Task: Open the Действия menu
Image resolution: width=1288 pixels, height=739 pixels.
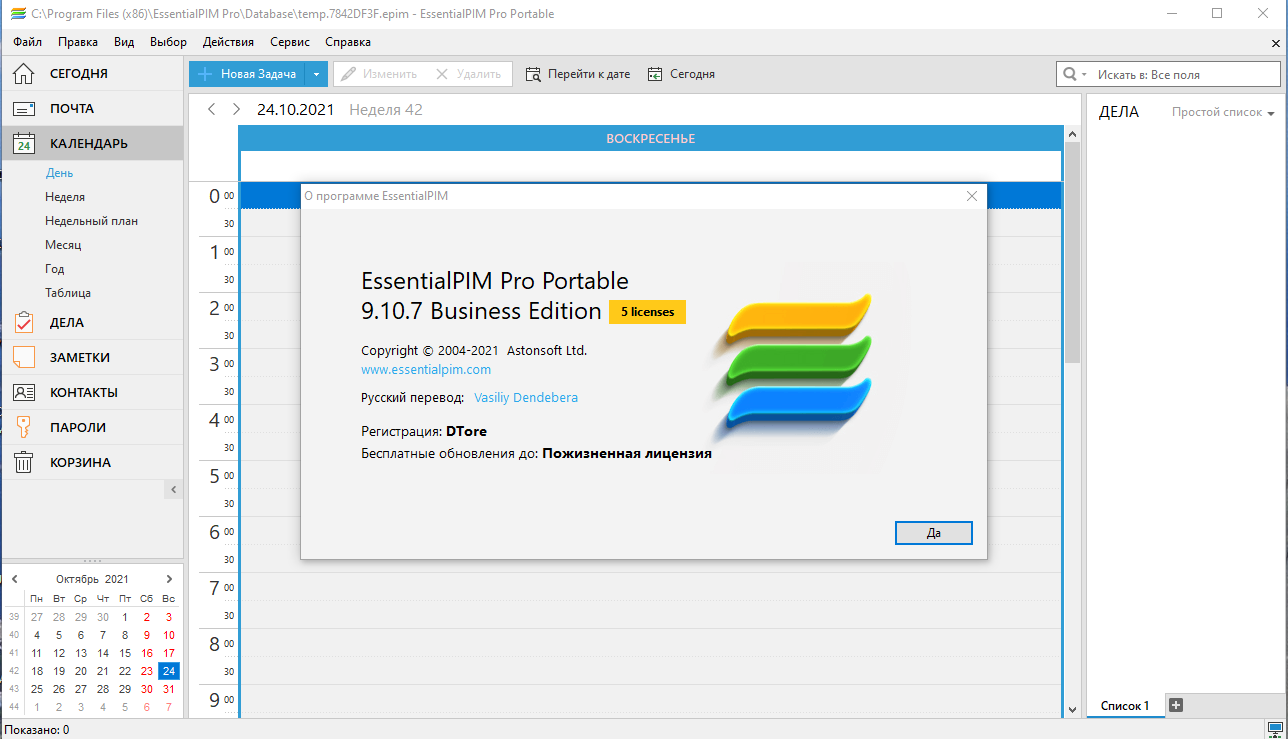Action: pos(228,42)
